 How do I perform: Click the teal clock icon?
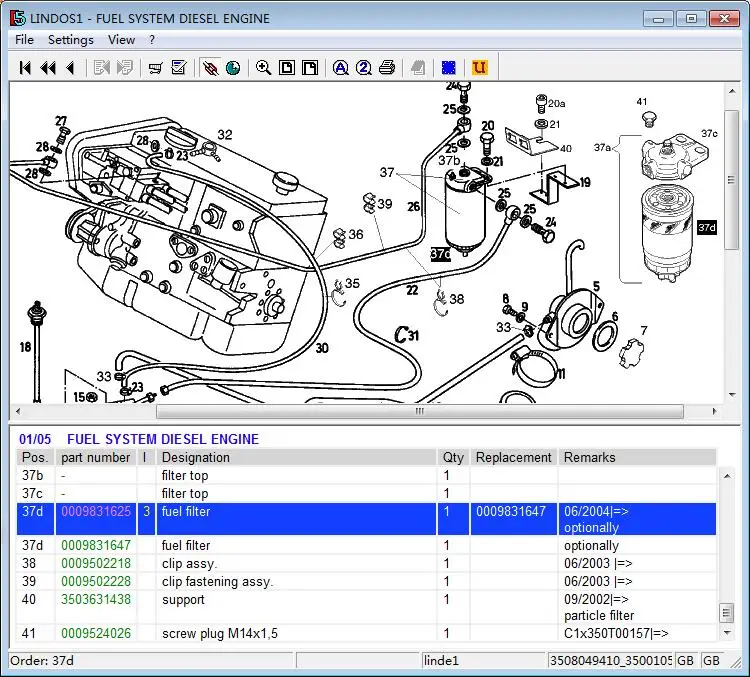tap(233, 68)
